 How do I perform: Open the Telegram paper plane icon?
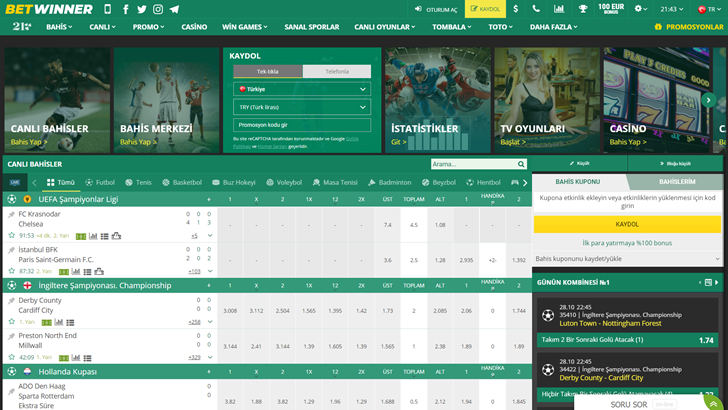(175, 9)
